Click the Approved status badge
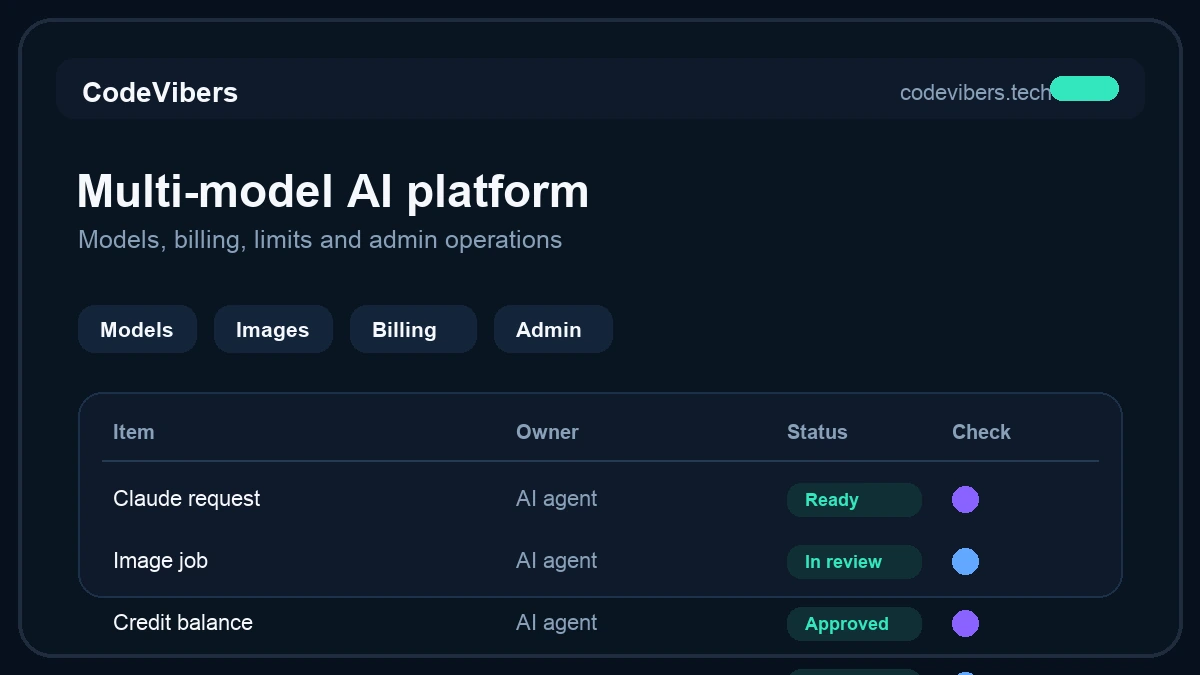Image resolution: width=1200 pixels, height=675 pixels. (854, 624)
